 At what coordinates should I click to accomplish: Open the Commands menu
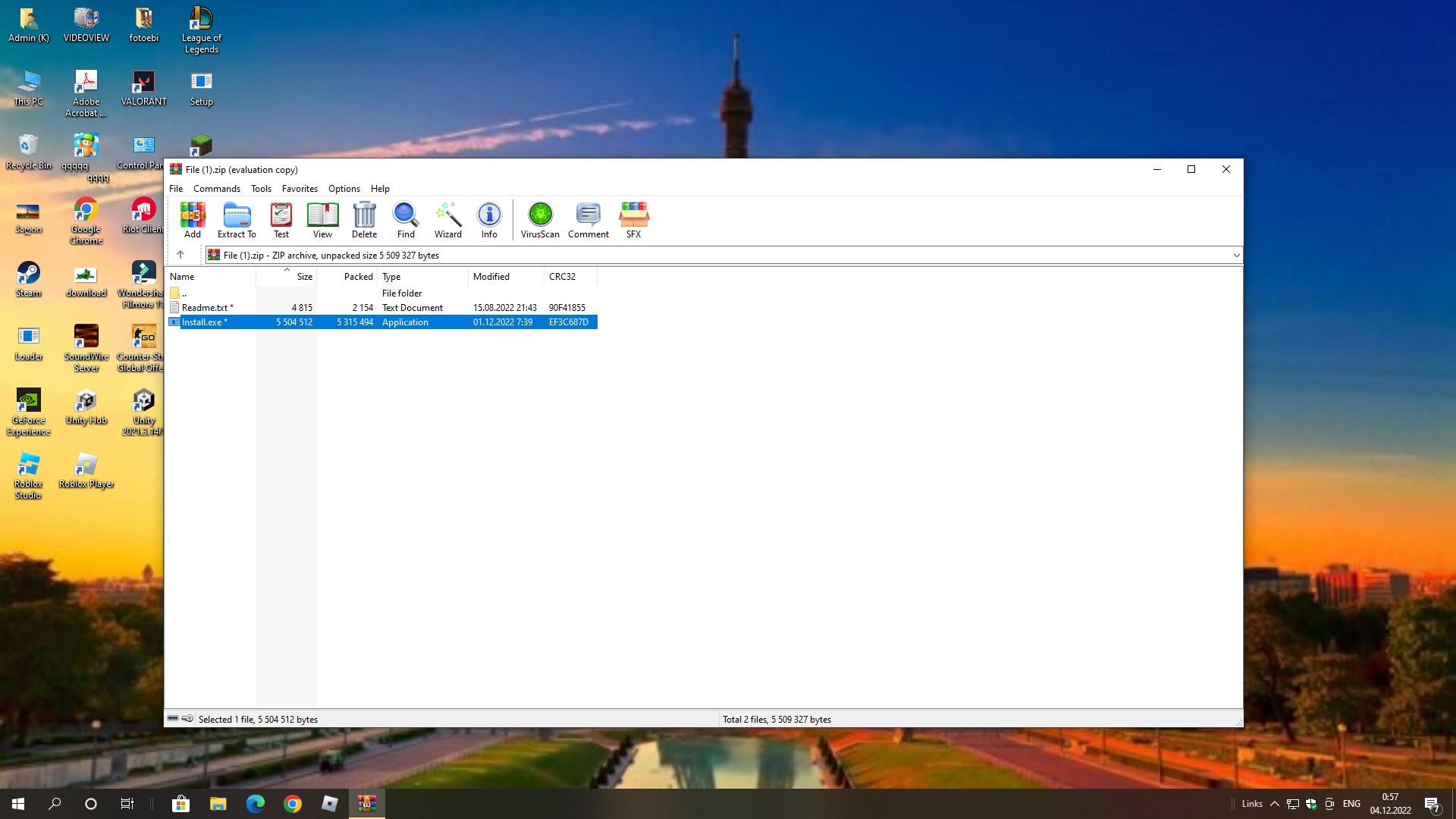click(216, 189)
